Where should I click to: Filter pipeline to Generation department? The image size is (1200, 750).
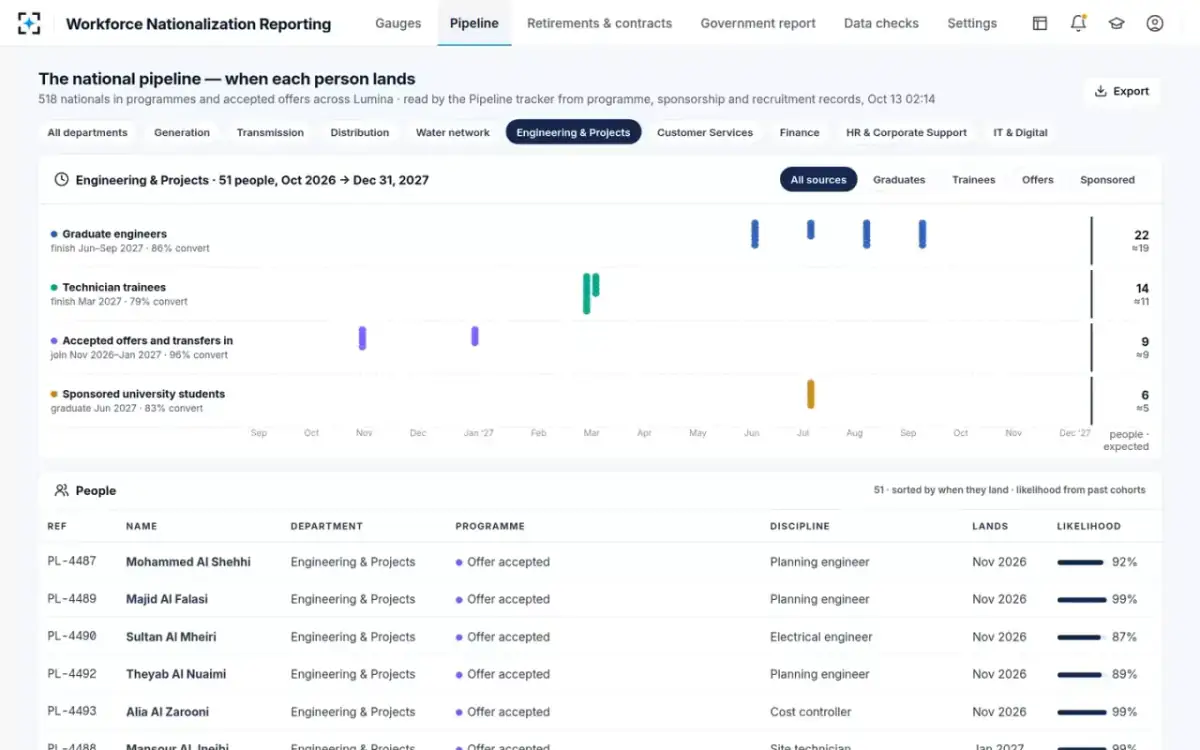[x=182, y=132]
